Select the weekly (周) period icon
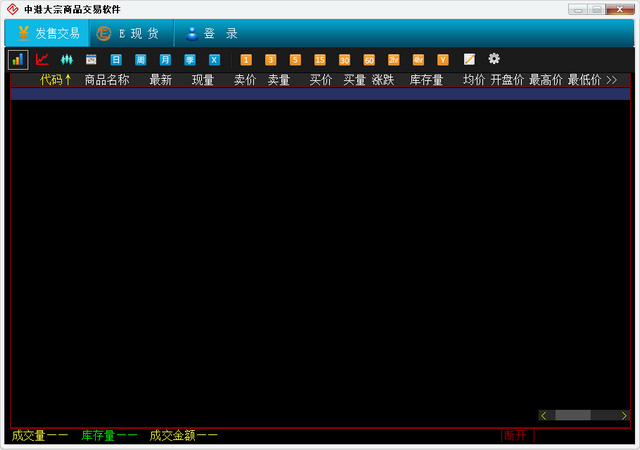Screen dimensions: 640x450 coord(140,60)
